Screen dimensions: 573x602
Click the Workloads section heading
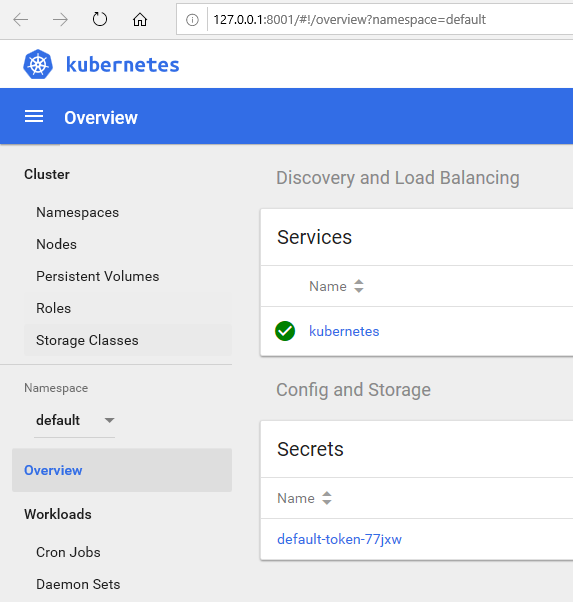pos(58,514)
